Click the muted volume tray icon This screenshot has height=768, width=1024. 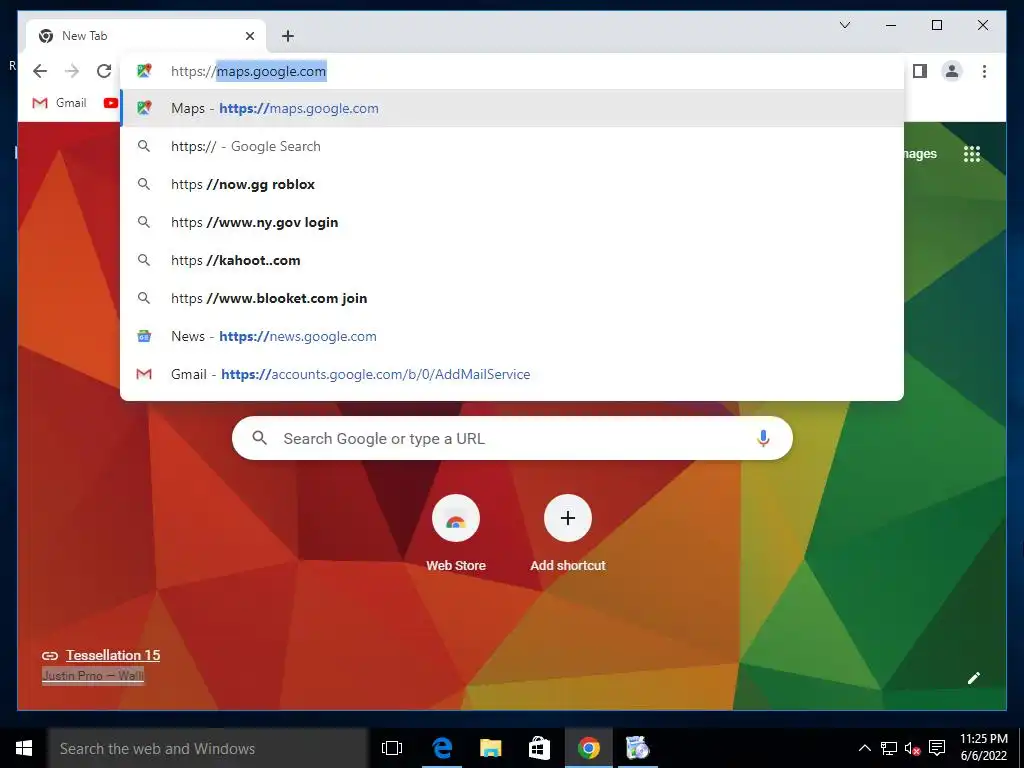(x=912, y=748)
